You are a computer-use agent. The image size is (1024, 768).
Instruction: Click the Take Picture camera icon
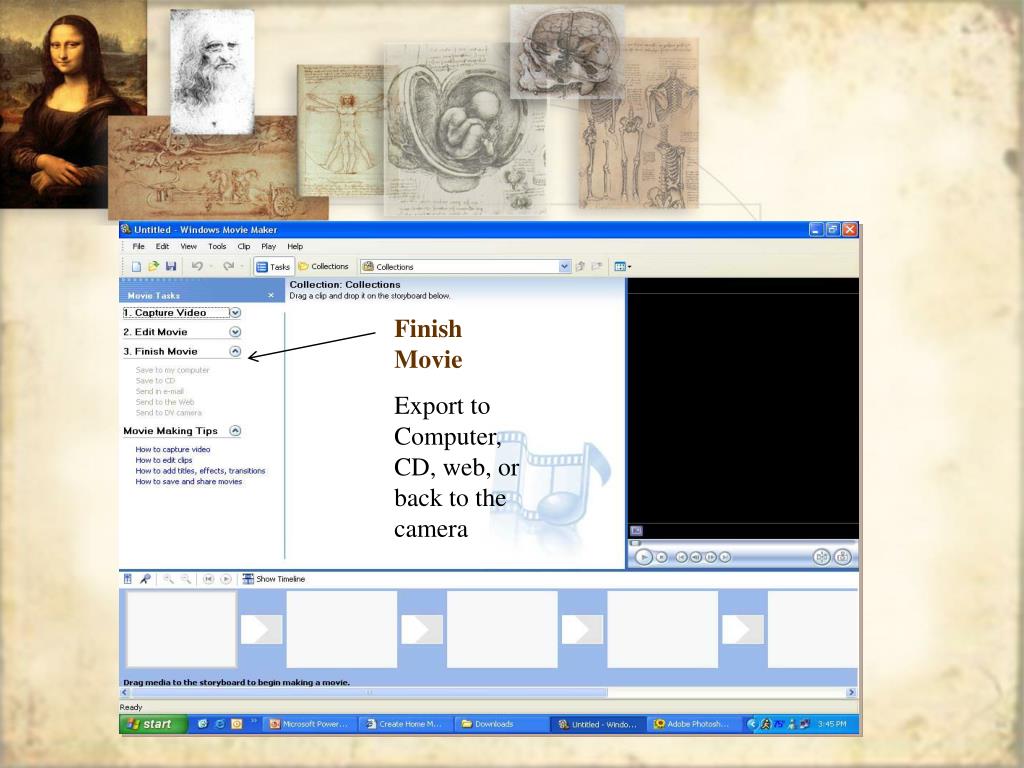842,557
